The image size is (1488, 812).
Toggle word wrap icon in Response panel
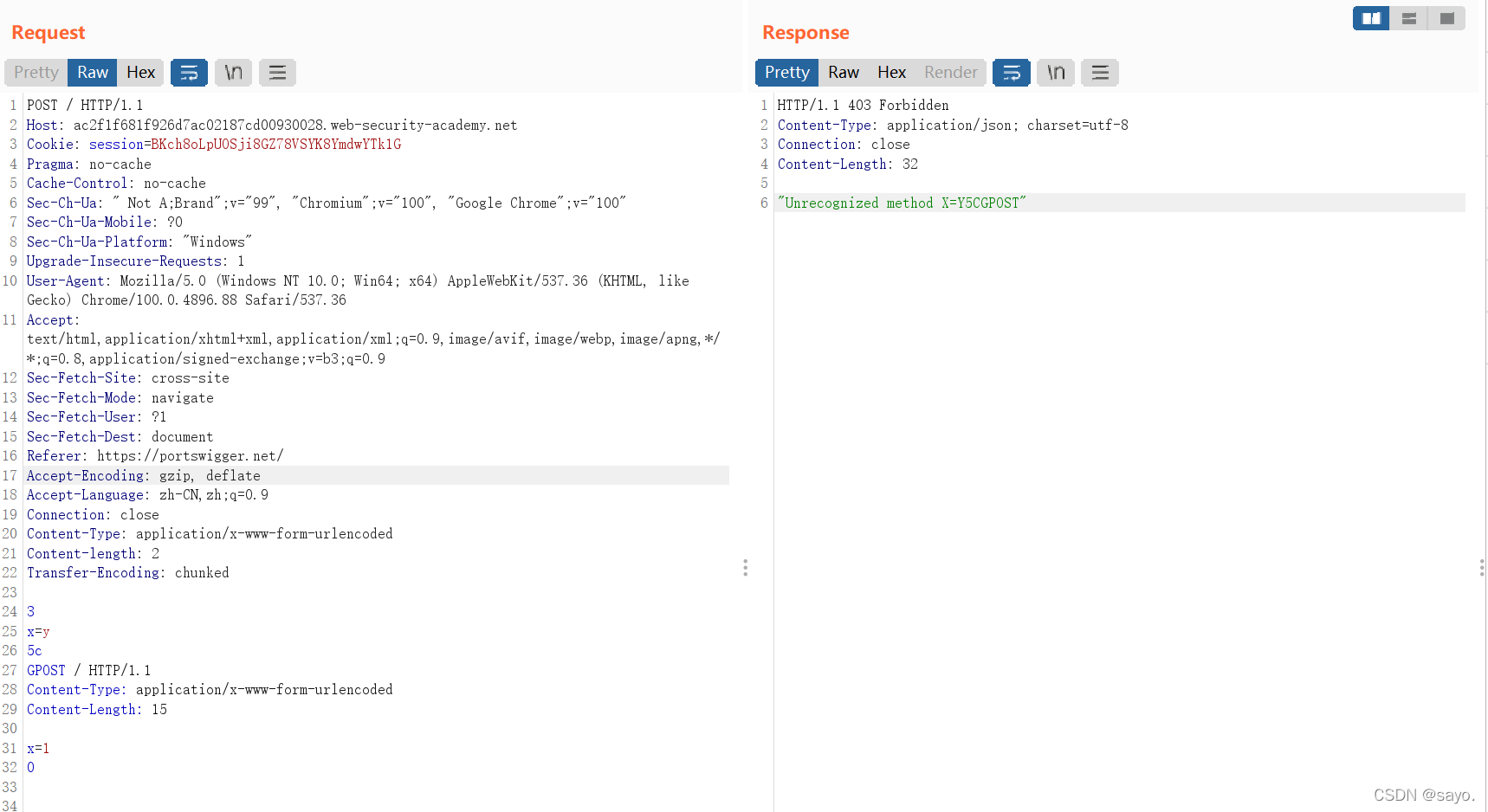tap(1012, 73)
